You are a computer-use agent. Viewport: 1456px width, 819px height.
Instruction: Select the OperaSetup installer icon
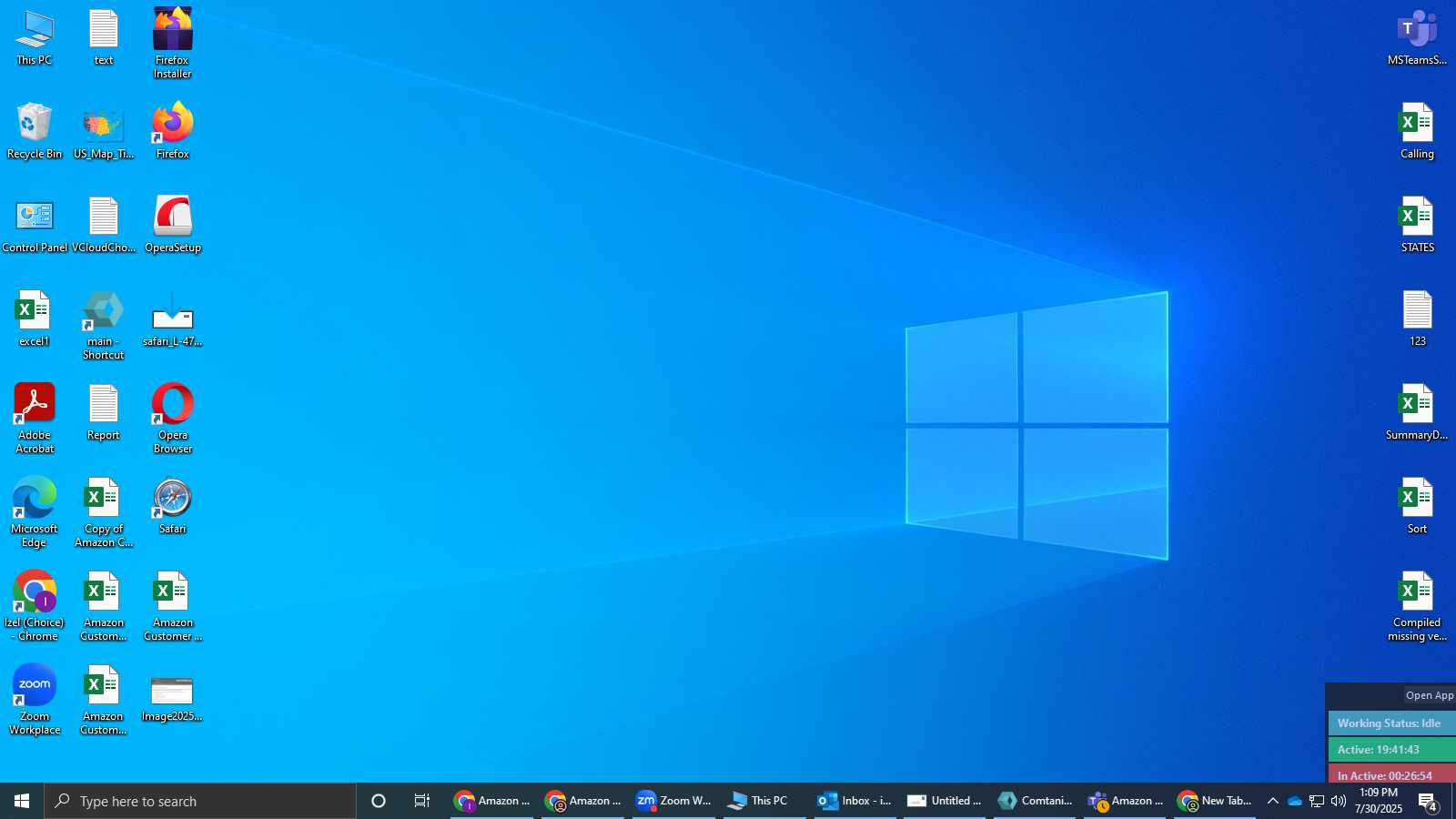click(x=173, y=226)
